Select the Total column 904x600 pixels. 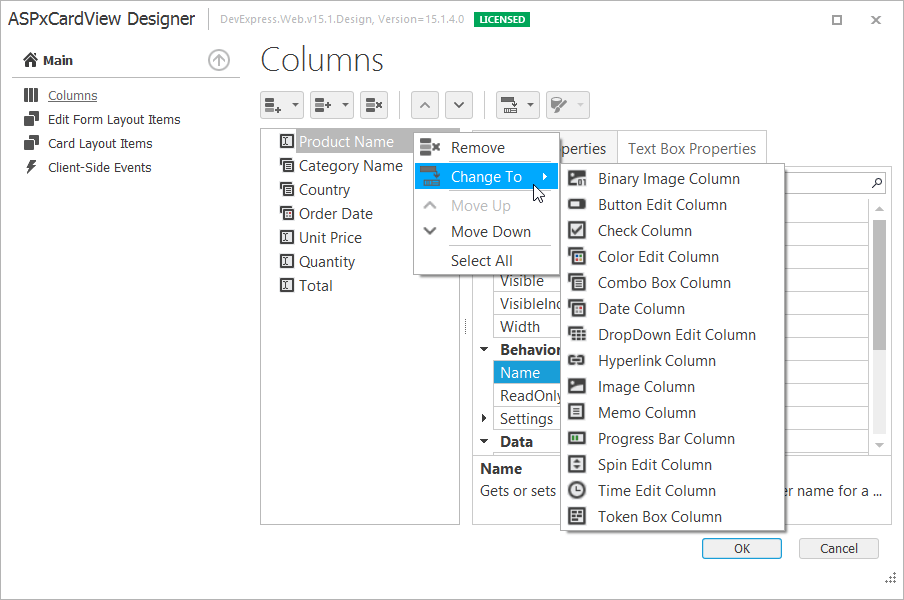(x=315, y=286)
